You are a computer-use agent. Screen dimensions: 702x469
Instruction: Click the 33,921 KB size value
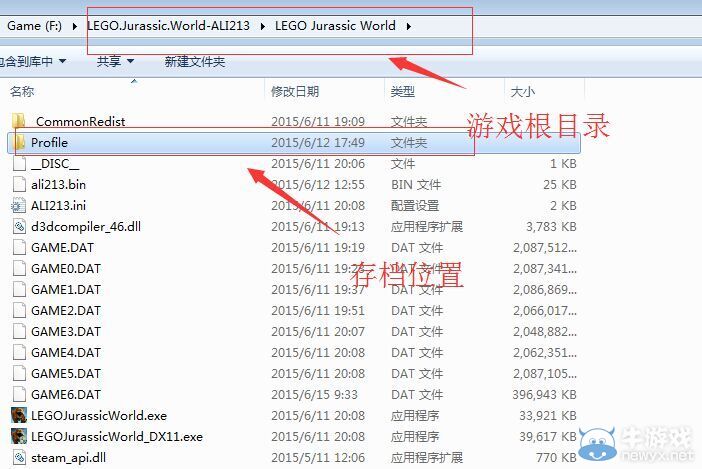point(548,415)
